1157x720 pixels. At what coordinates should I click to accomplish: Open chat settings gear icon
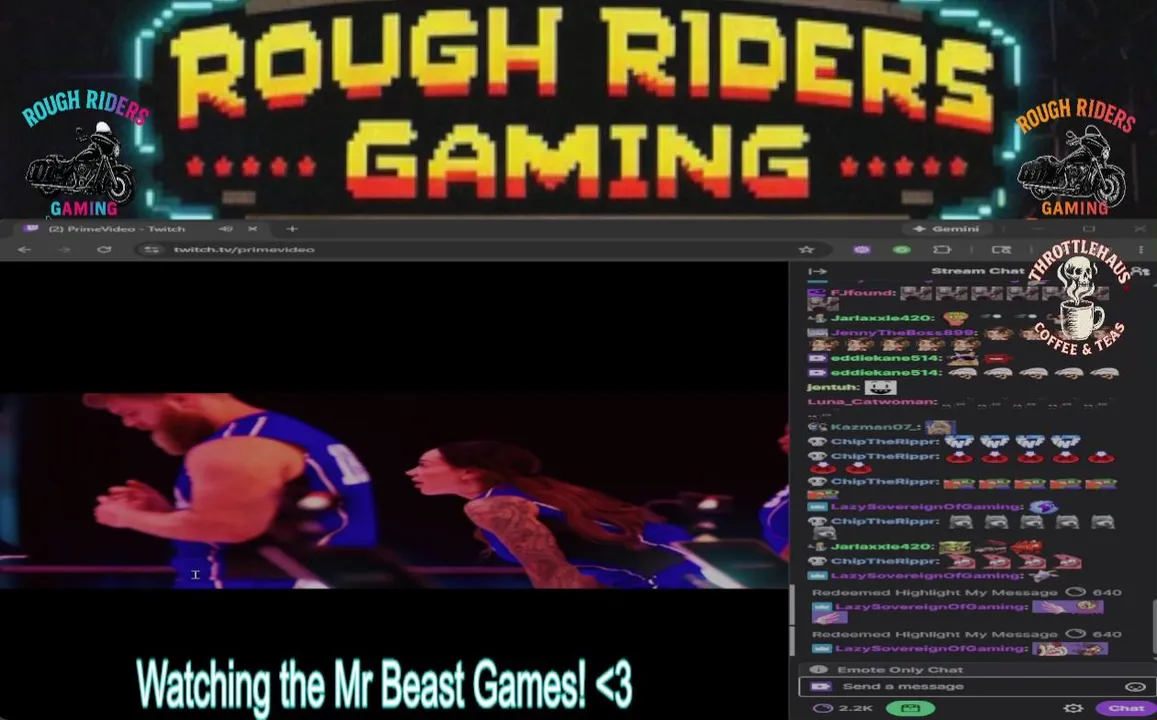(x=1074, y=708)
